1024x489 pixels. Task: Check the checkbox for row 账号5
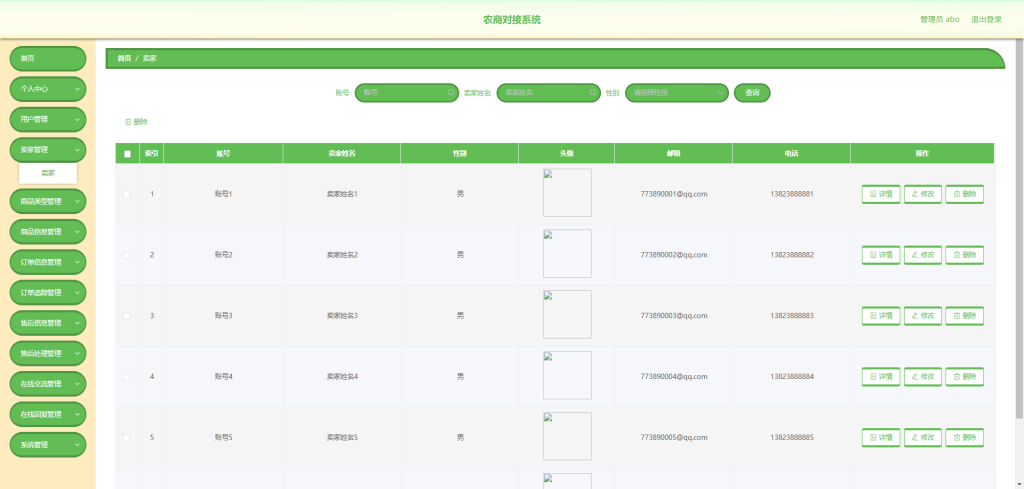pyautogui.click(x=127, y=437)
